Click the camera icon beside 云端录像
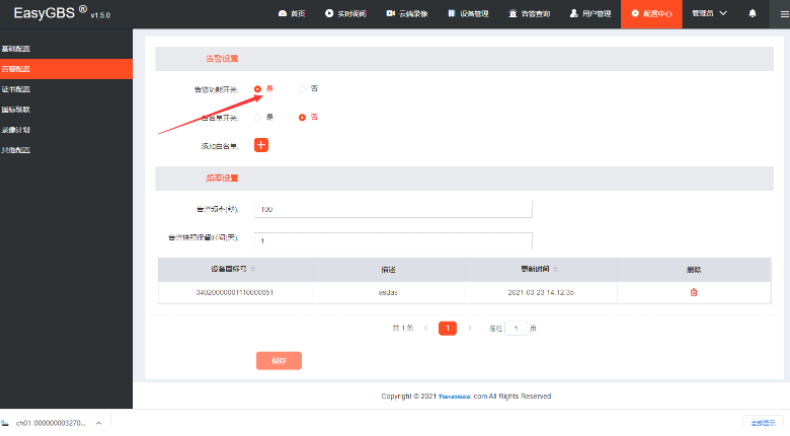 pyautogui.click(x=390, y=14)
